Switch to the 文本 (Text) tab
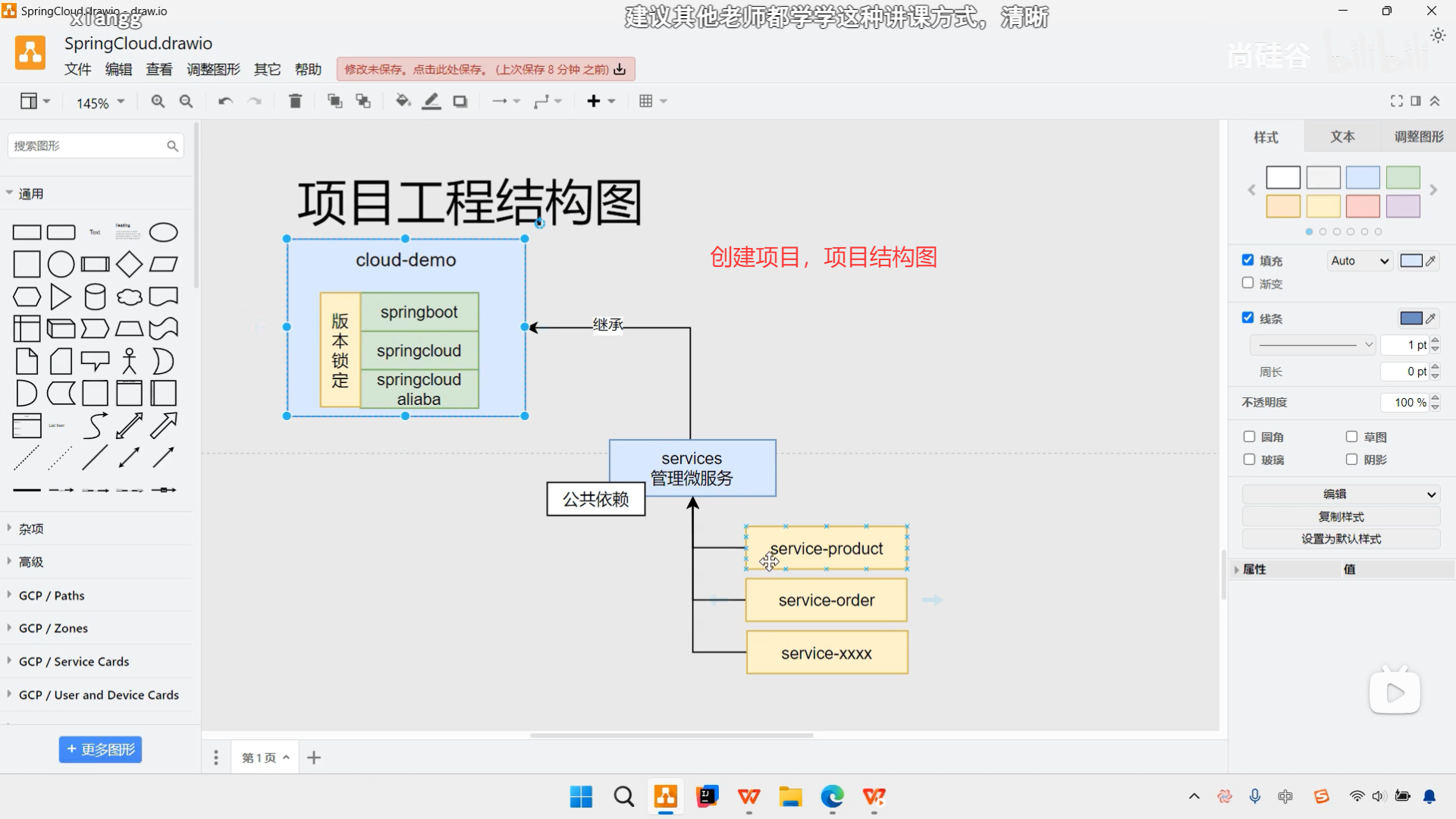Viewport: 1456px width, 819px height. [1341, 137]
